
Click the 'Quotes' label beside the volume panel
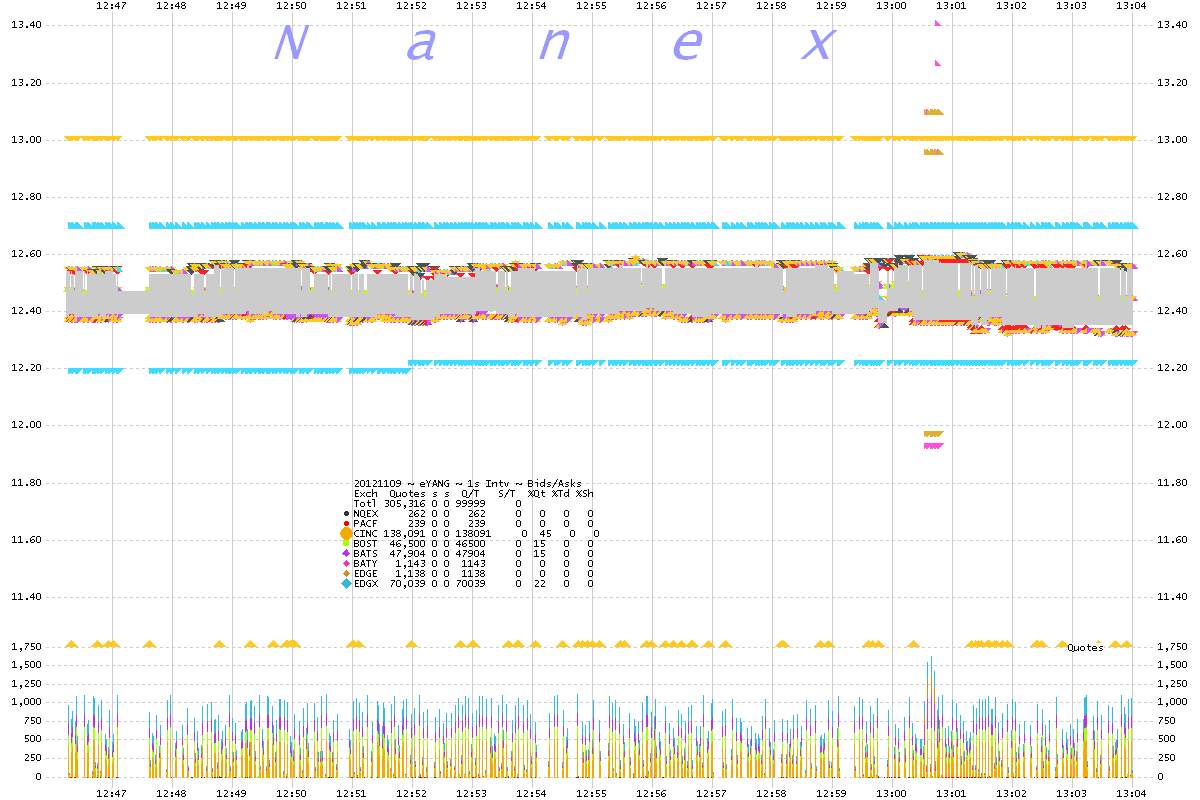point(1085,648)
